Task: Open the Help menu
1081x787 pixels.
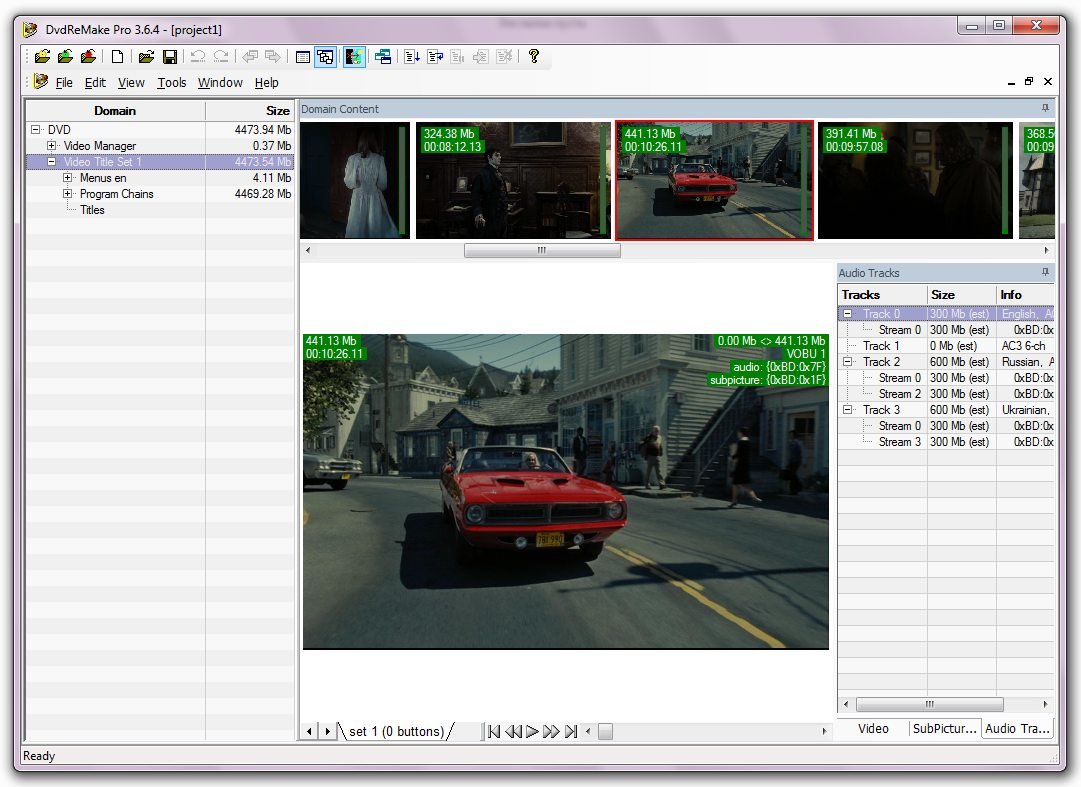Action: pyautogui.click(x=266, y=83)
